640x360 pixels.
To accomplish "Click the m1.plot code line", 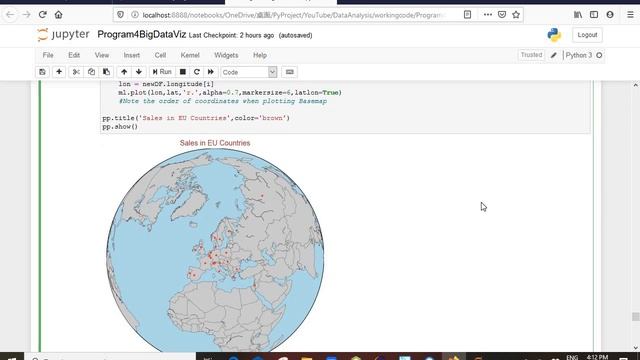I will 230,93.
